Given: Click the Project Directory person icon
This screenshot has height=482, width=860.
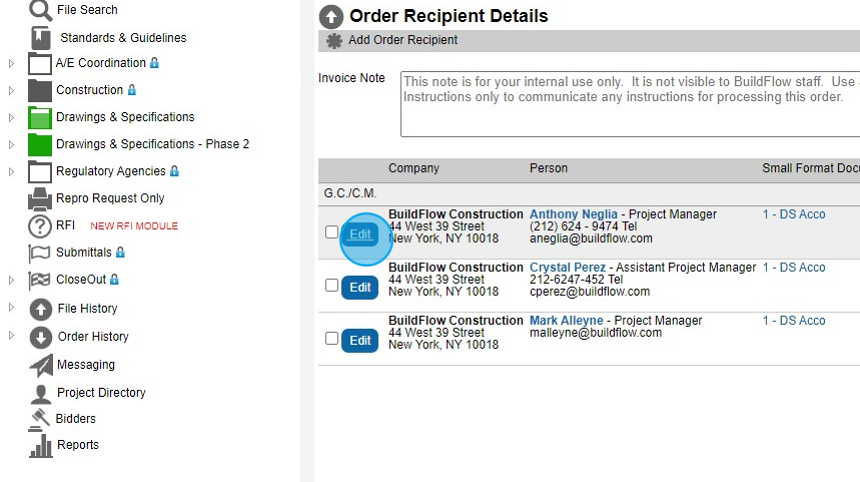Looking at the screenshot, I should click(x=40, y=393).
